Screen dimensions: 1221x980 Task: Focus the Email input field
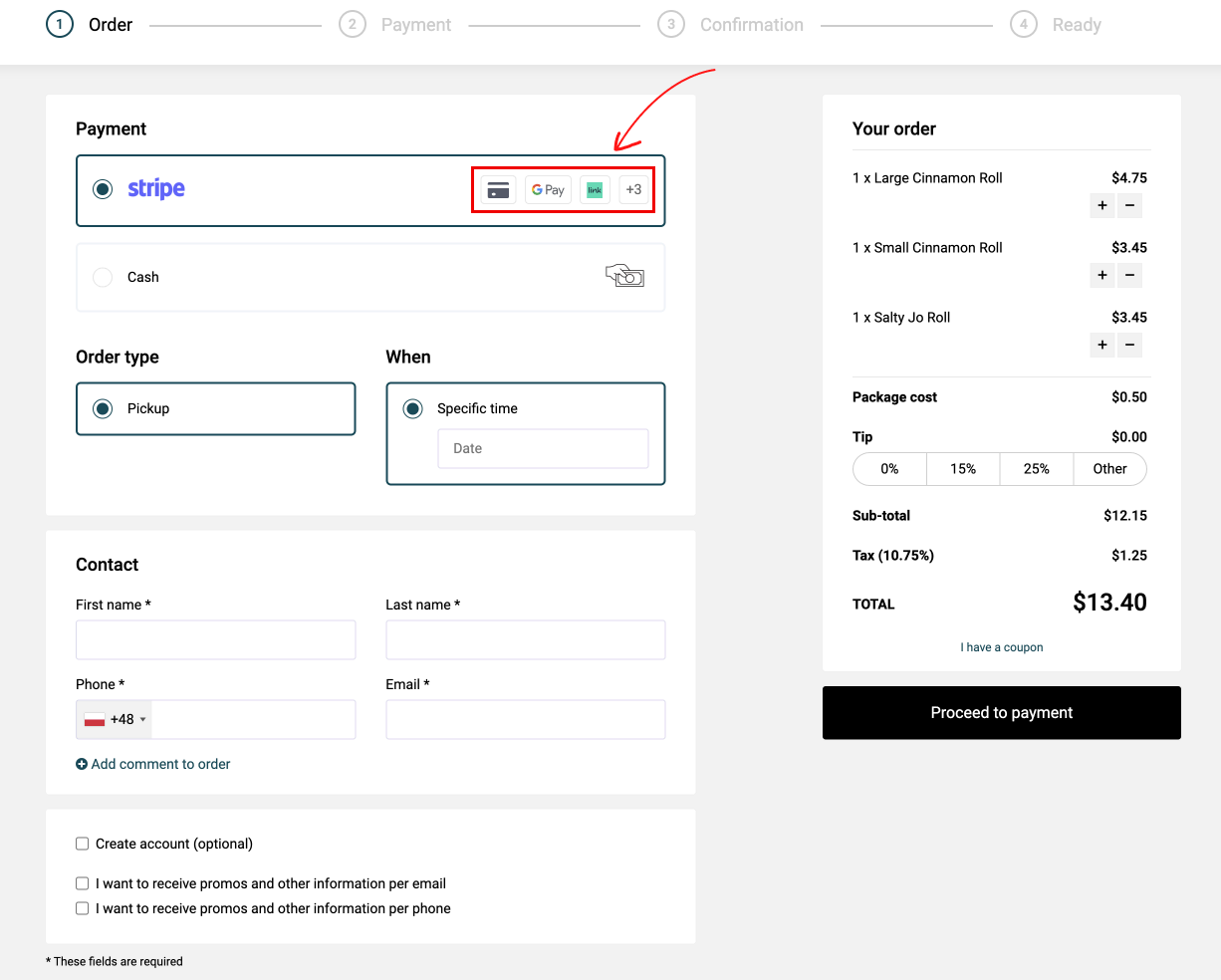pyautogui.click(x=526, y=719)
